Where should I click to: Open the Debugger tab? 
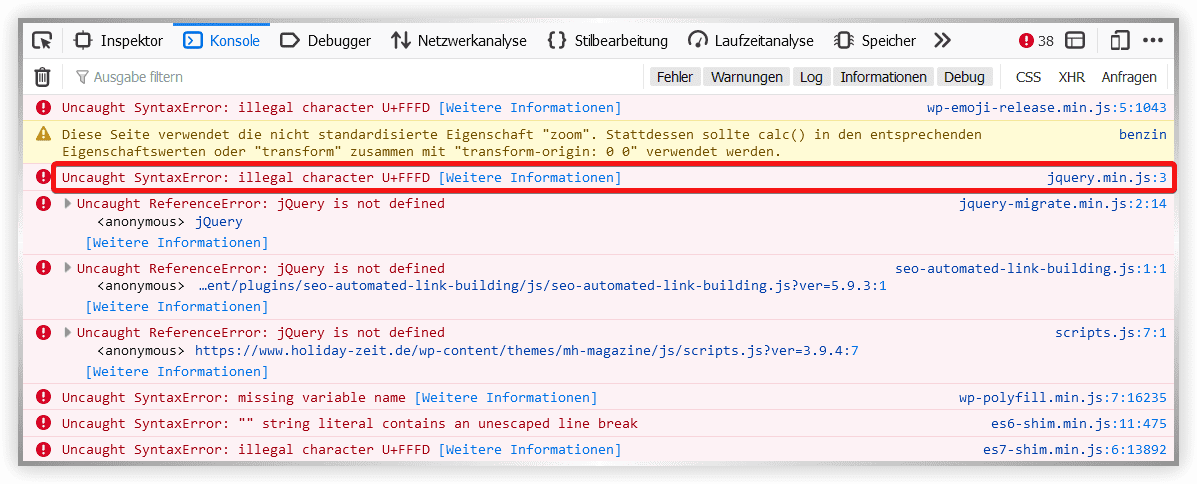[x=326, y=41]
